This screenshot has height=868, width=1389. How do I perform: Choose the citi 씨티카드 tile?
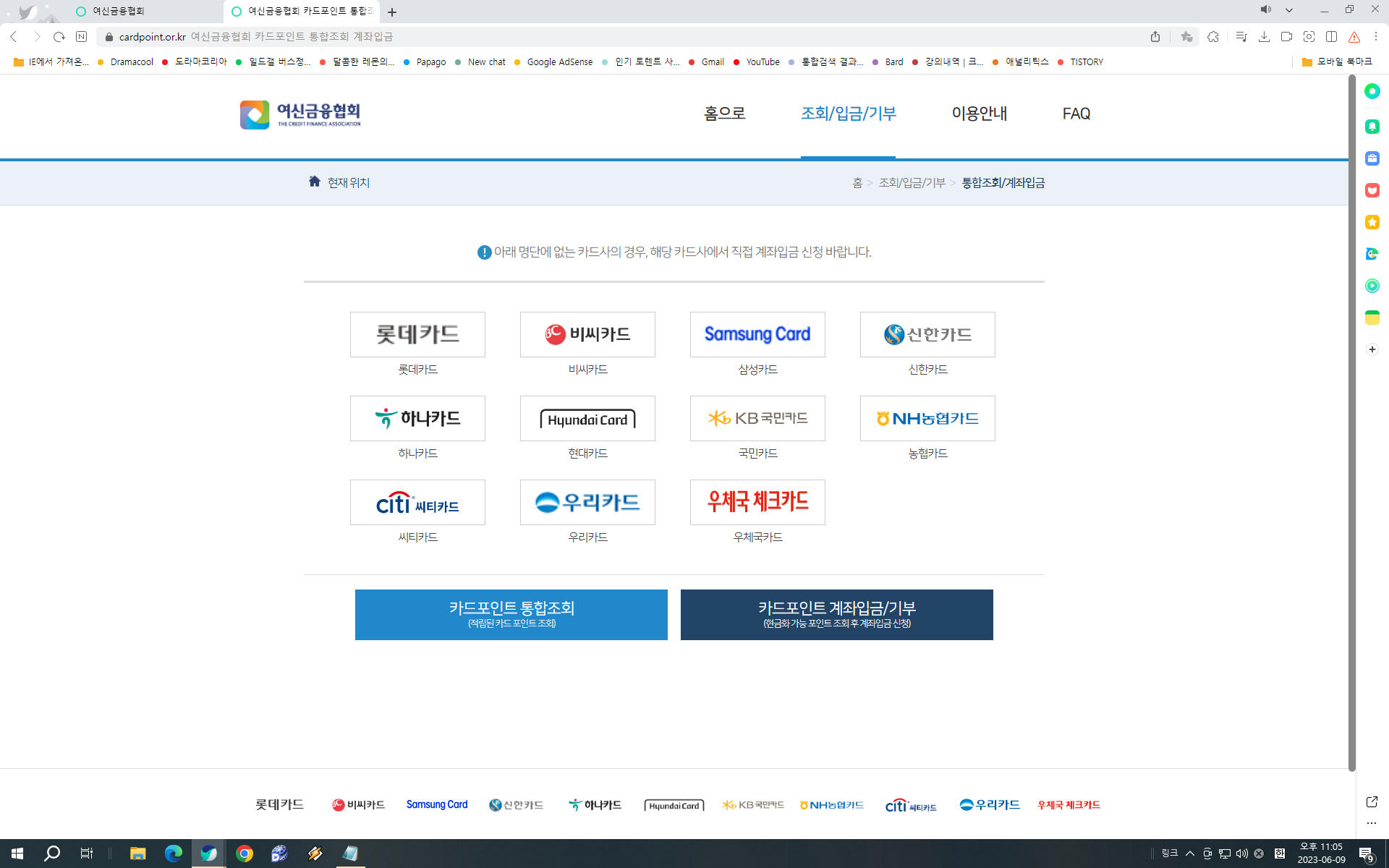coord(417,502)
